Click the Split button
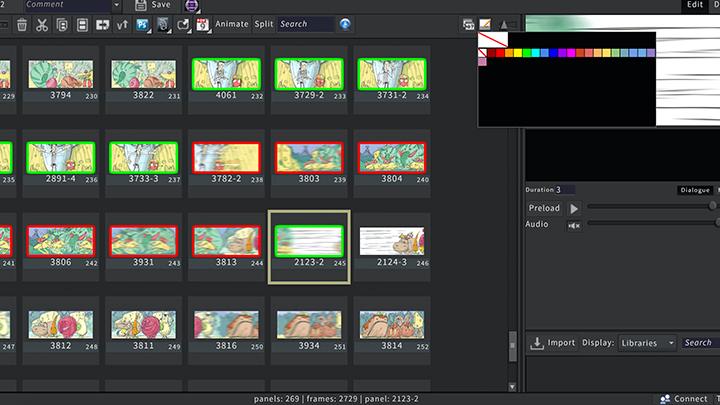The height and width of the screenshot is (405, 720). 263,24
